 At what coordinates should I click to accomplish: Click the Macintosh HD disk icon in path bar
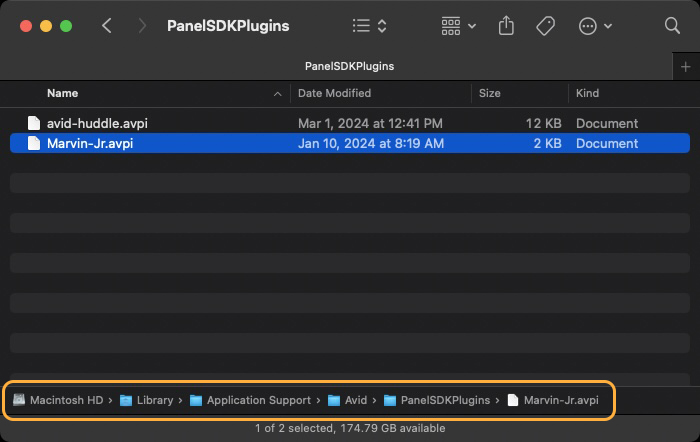pyautogui.click(x=19, y=400)
